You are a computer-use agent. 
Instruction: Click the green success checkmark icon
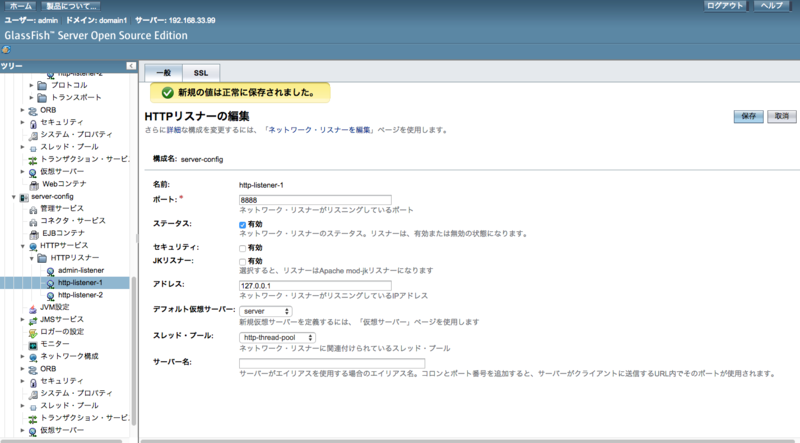click(167, 93)
